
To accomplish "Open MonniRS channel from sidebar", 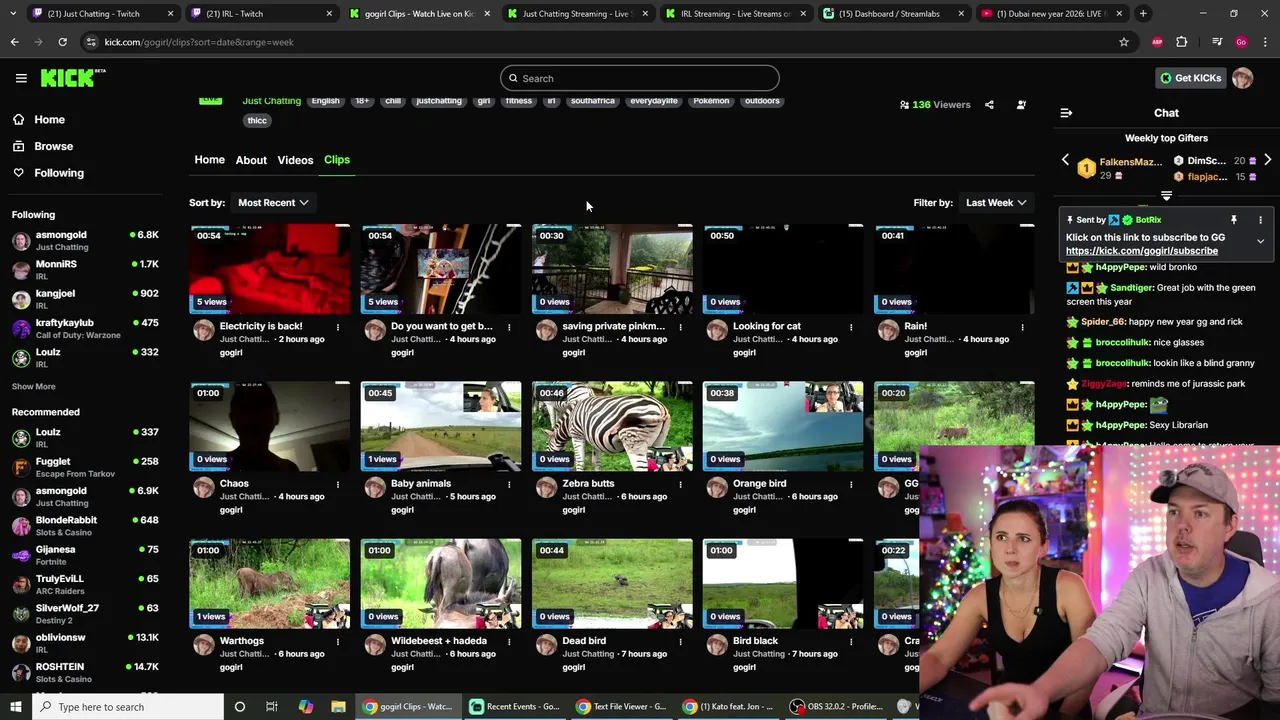I will pos(85,269).
